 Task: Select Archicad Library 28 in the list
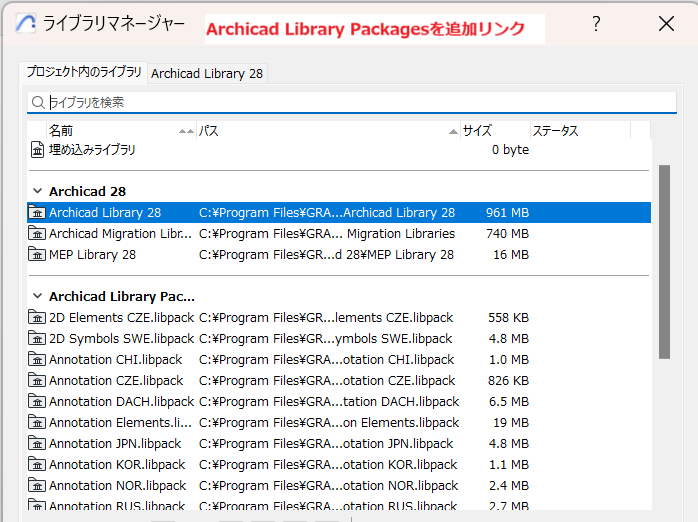[x=339, y=213]
